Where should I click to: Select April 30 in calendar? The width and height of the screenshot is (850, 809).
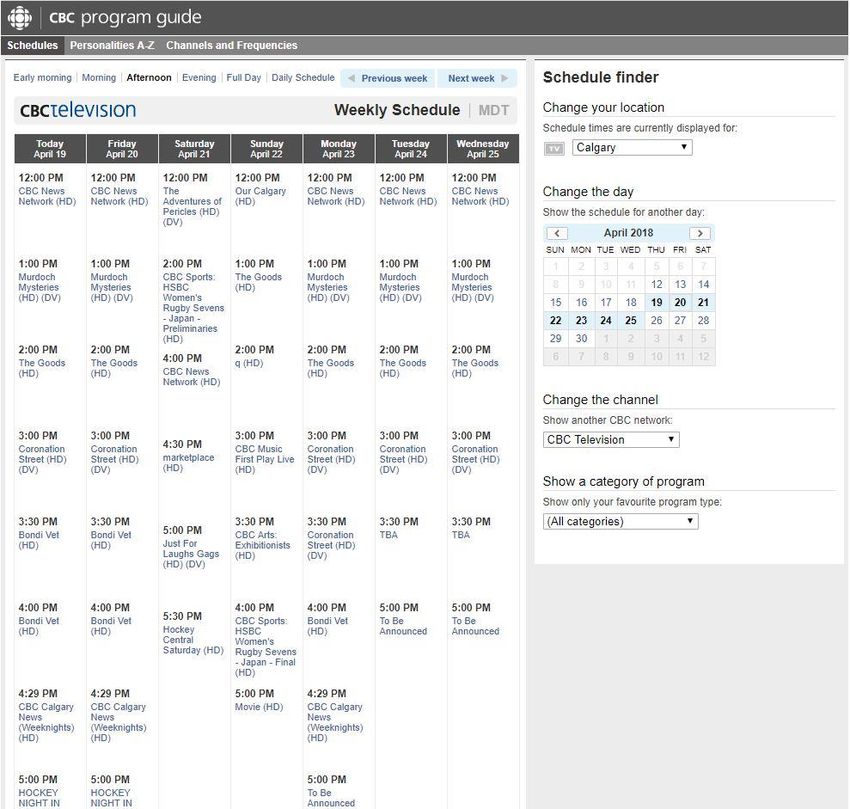pos(581,338)
